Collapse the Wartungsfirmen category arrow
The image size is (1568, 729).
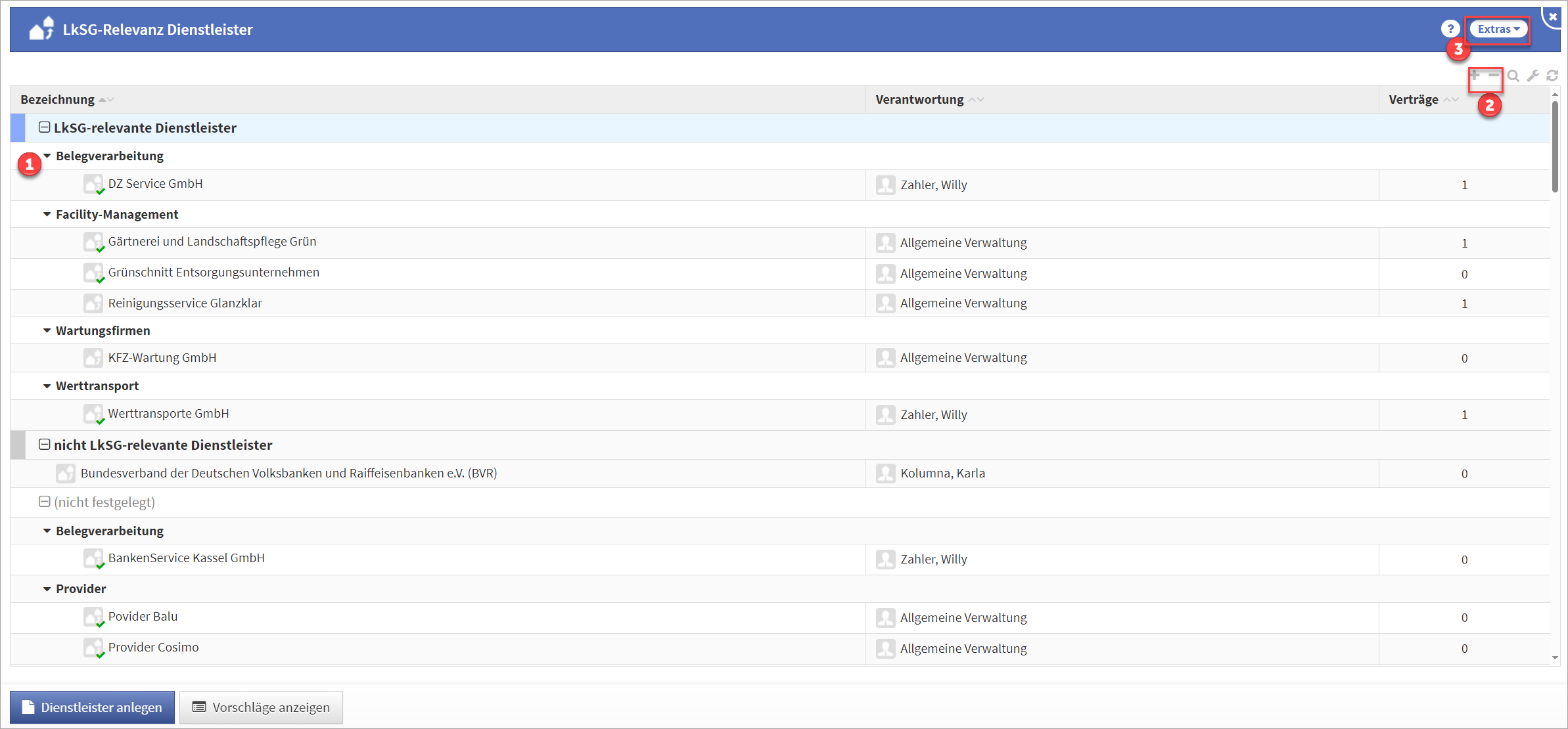pos(47,330)
